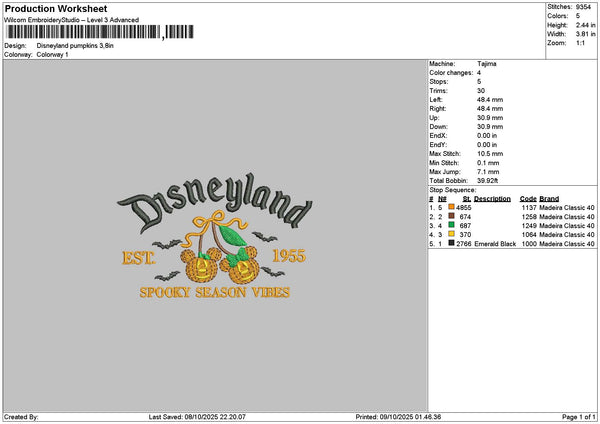Click stitch count 2766 in stop sequence
This screenshot has height=424, width=600.
pos(464,244)
